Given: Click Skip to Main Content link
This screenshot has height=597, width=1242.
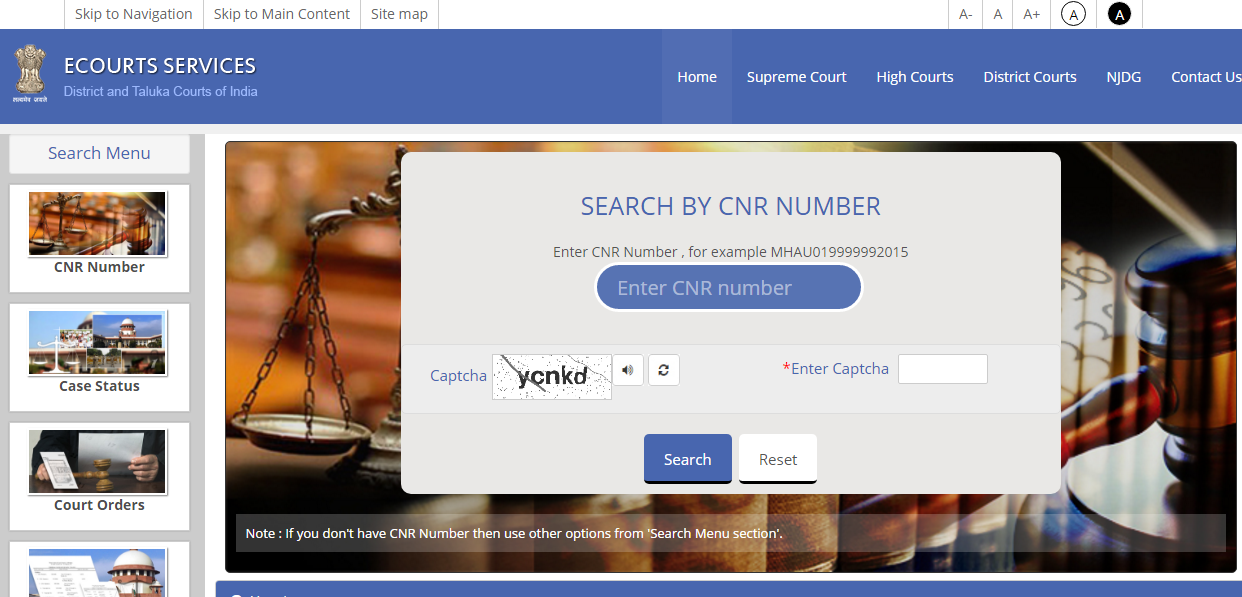Looking at the screenshot, I should coord(282,14).
